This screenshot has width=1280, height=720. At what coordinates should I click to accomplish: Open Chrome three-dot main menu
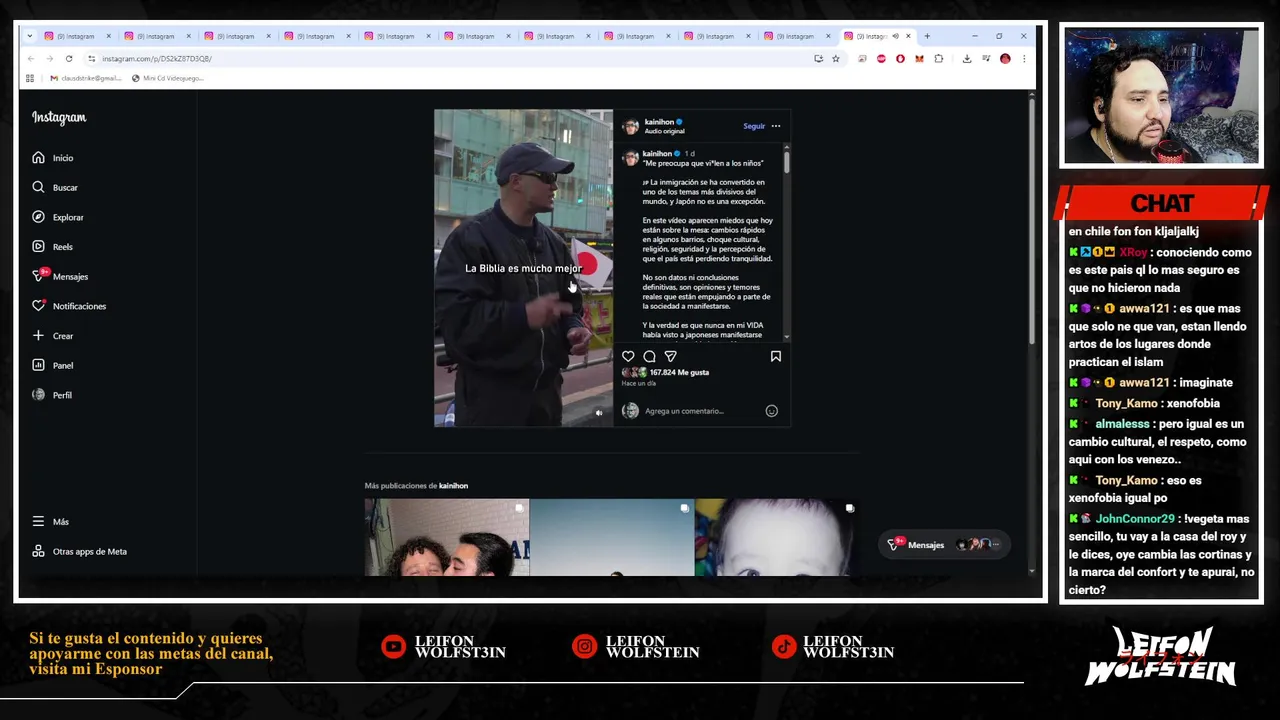(1024, 59)
